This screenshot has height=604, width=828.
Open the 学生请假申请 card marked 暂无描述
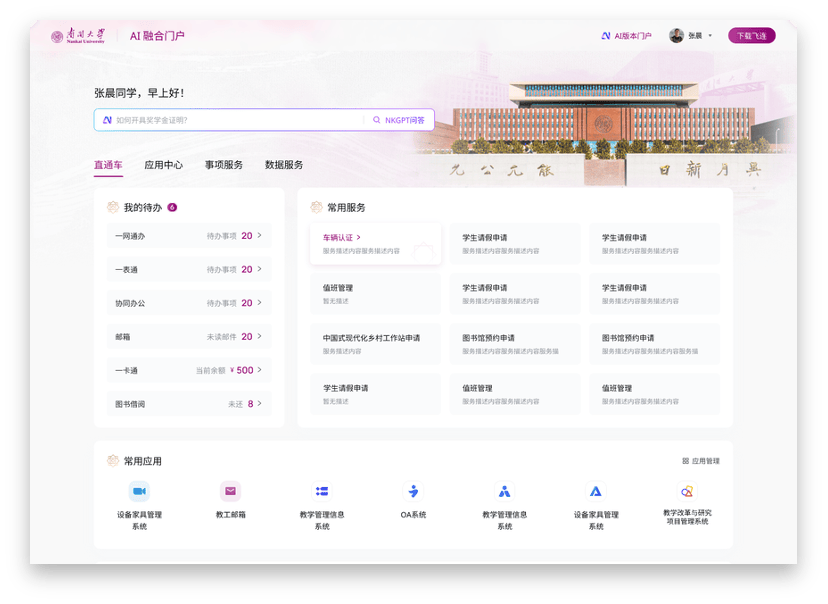pyautogui.click(x=375, y=394)
